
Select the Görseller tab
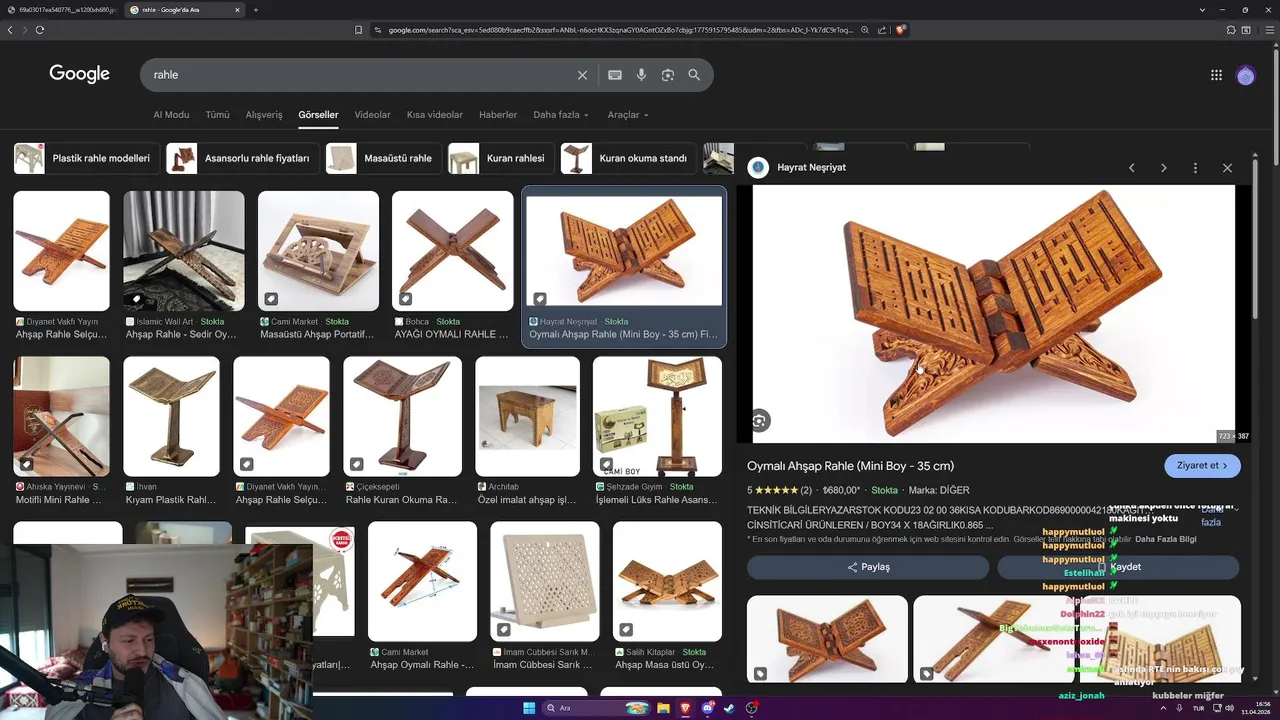point(318,115)
